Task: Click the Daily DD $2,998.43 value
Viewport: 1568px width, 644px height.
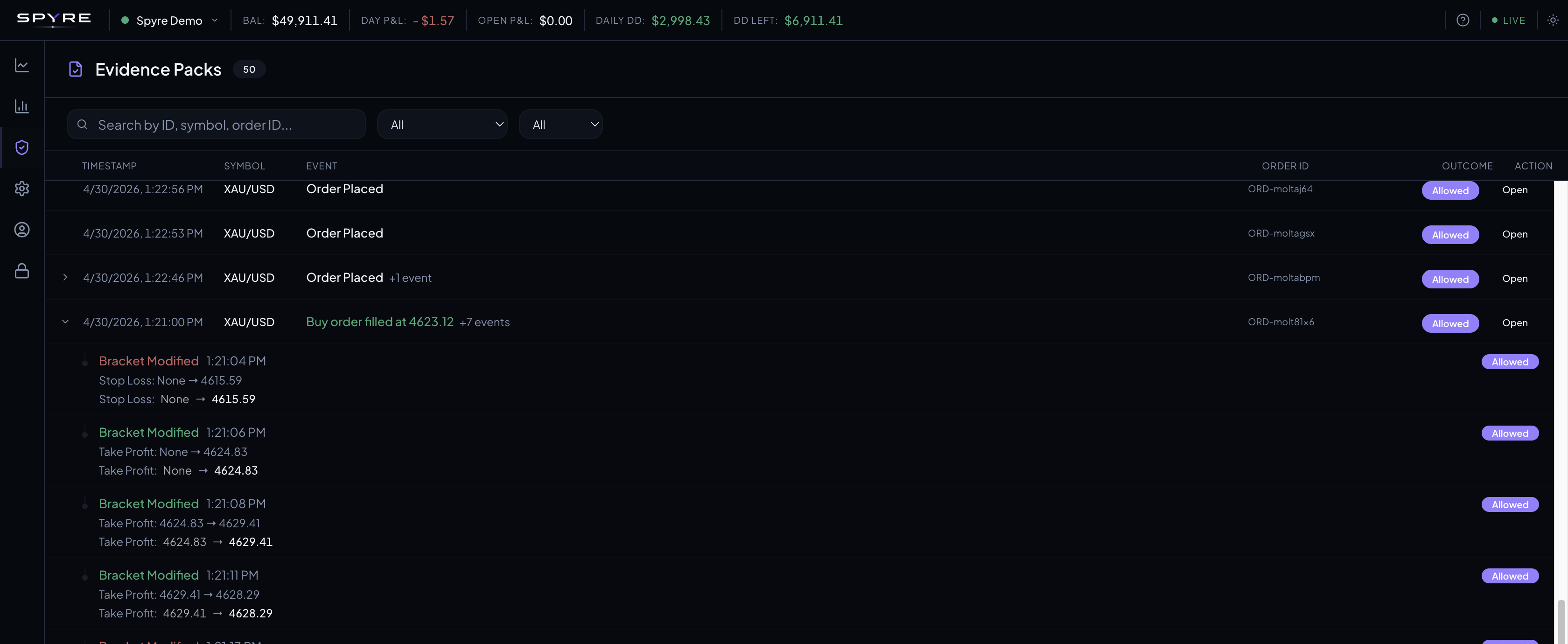Action: [680, 21]
